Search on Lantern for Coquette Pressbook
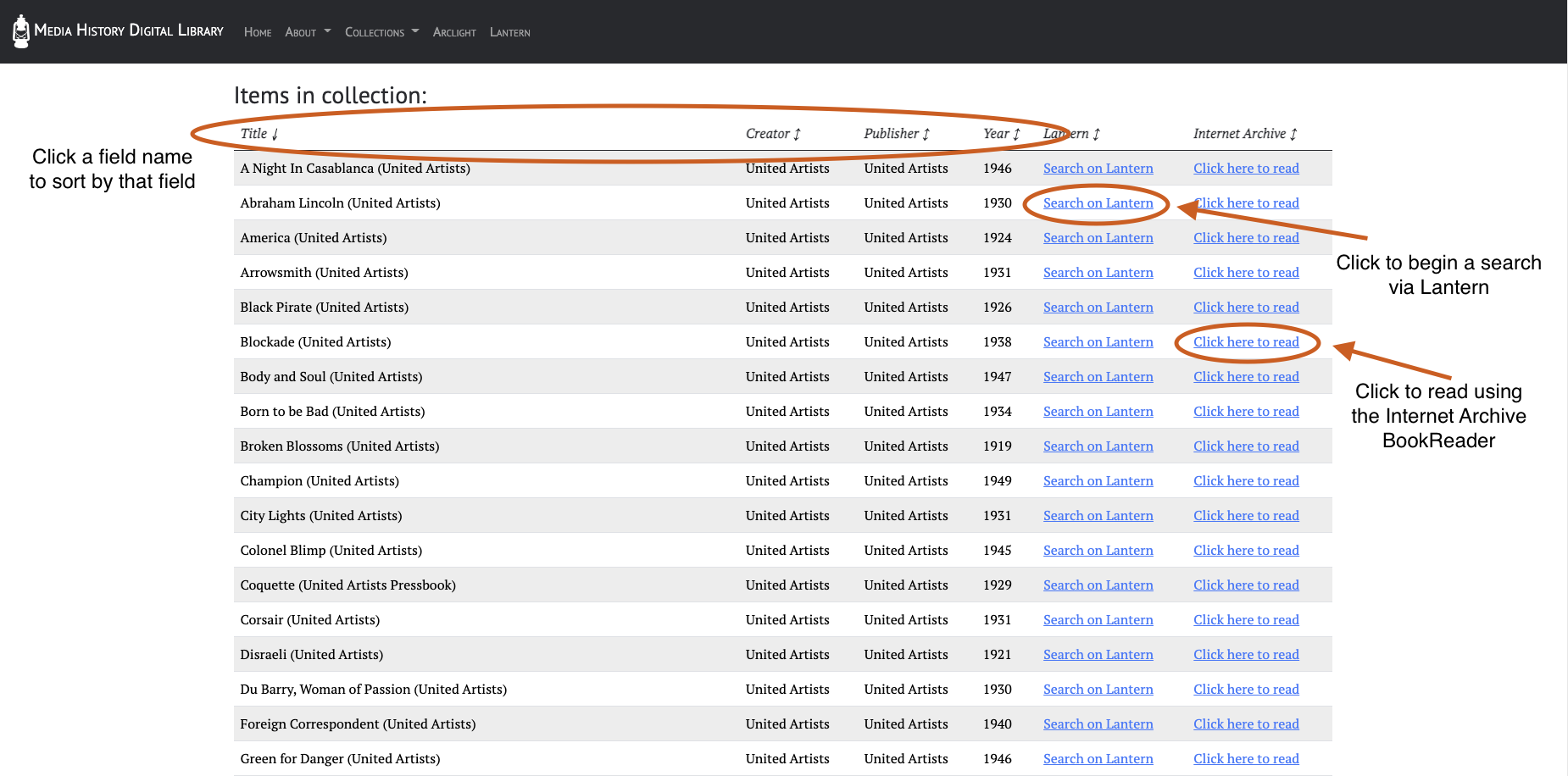 point(1098,585)
